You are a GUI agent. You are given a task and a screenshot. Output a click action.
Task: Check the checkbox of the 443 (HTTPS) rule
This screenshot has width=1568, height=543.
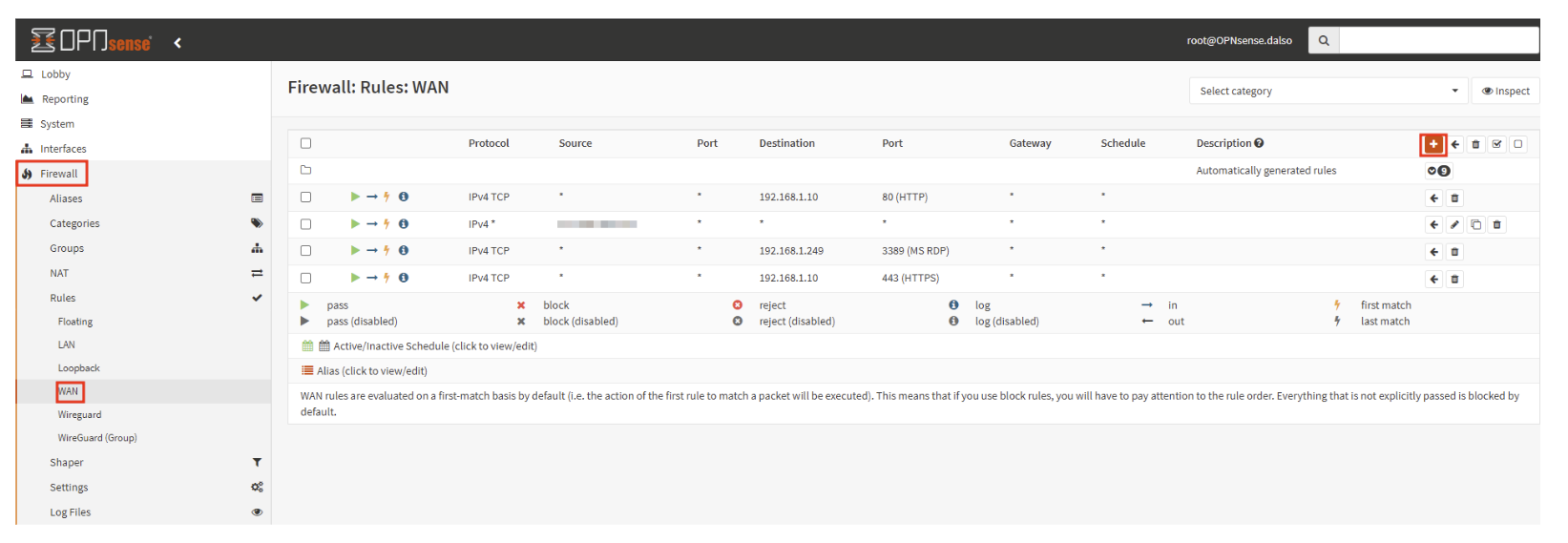pyautogui.click(x=306, y=278)
